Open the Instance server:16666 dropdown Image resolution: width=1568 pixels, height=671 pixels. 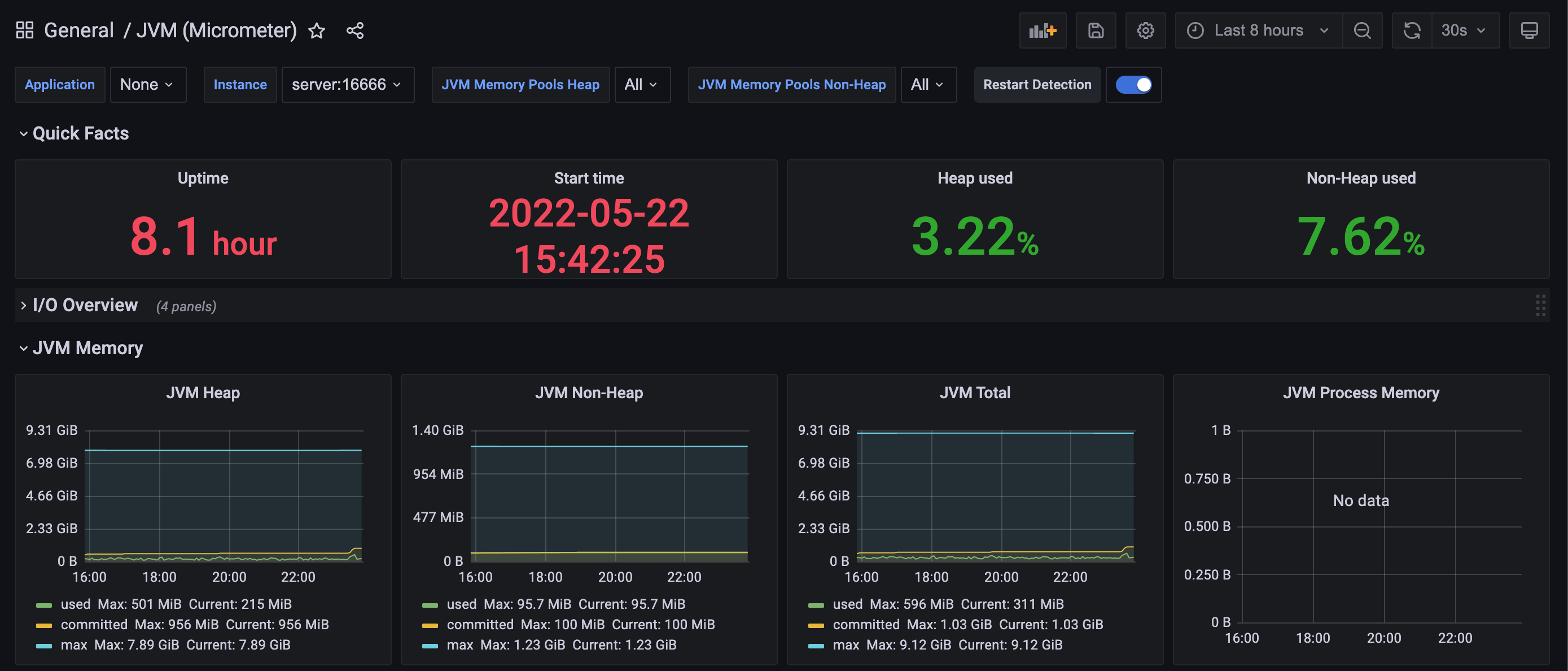coord(347,85)
